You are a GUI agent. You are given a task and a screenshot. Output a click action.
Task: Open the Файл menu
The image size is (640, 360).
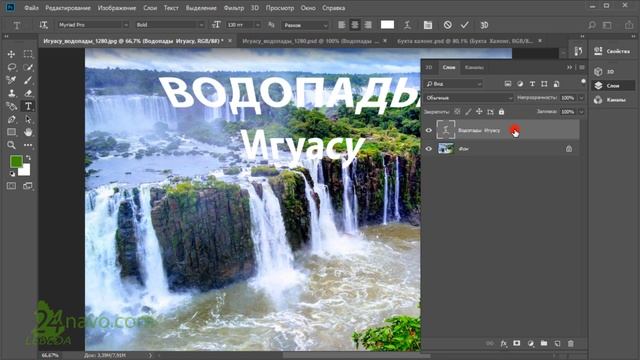[x=31, y=8]
